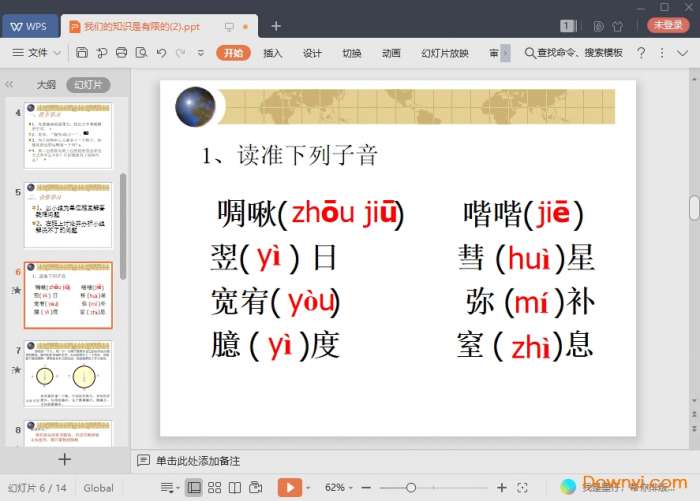
Task: Open help question mark icon
Action: [x=641, y=53]
